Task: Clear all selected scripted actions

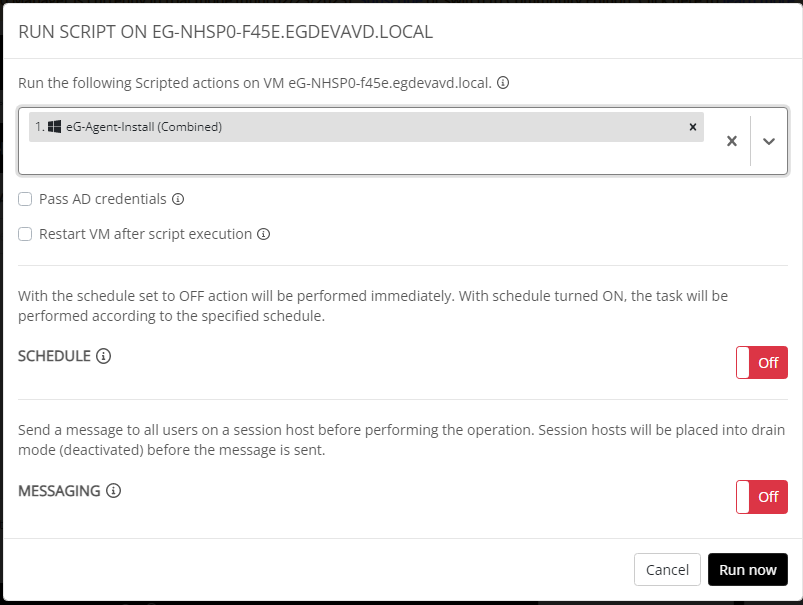Action: (732, 141)
